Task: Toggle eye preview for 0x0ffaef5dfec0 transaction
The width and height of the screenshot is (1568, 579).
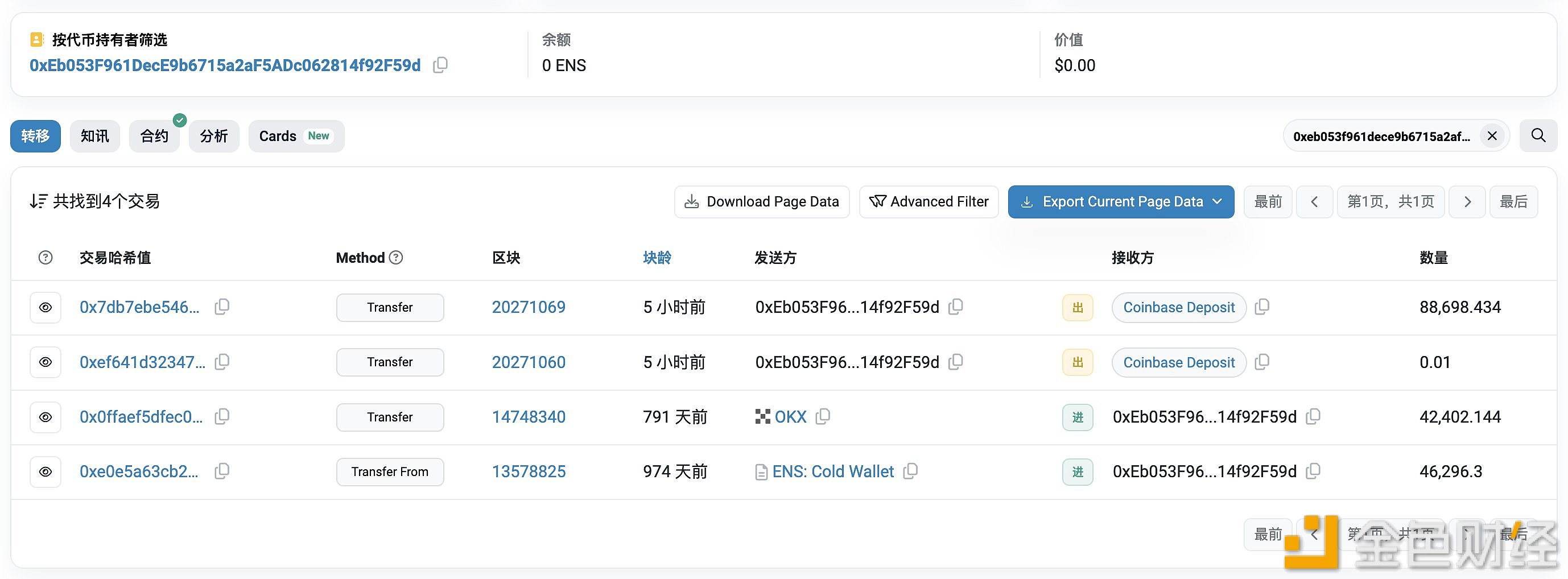Action: pyautogui.click(x=46, y=417)
